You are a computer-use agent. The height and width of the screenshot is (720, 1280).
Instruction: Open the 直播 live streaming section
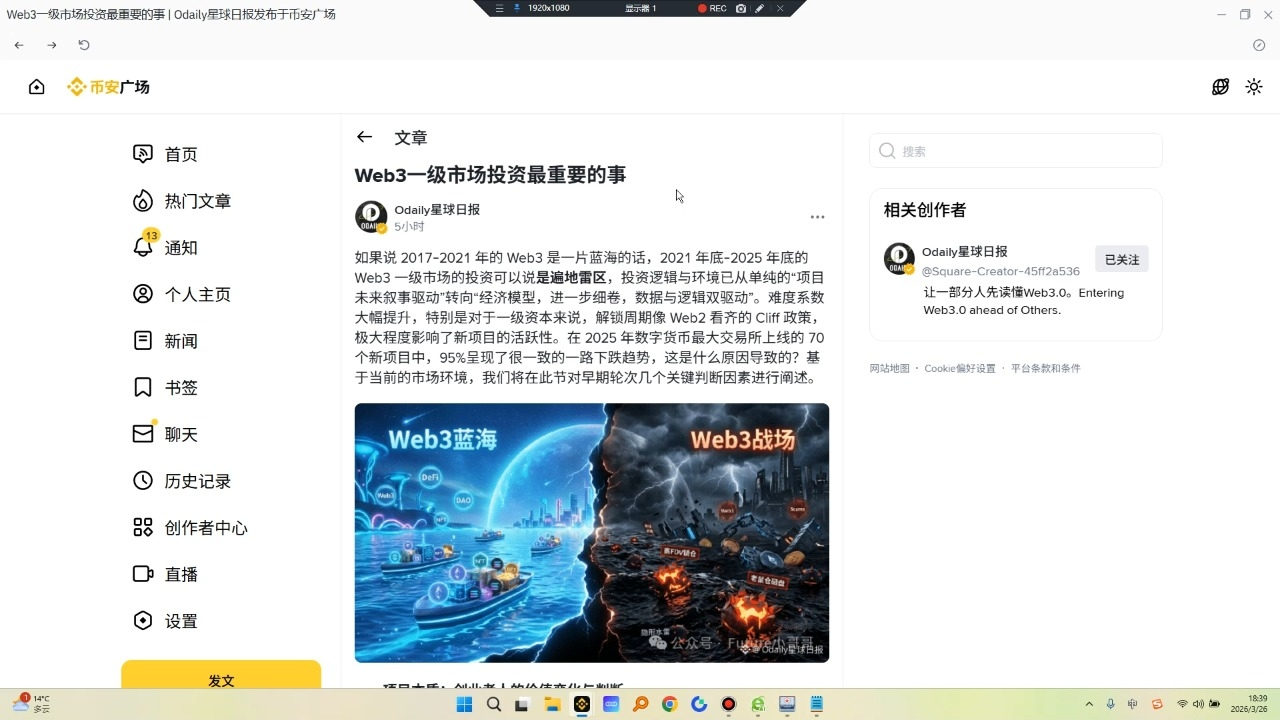coord(181,573)
